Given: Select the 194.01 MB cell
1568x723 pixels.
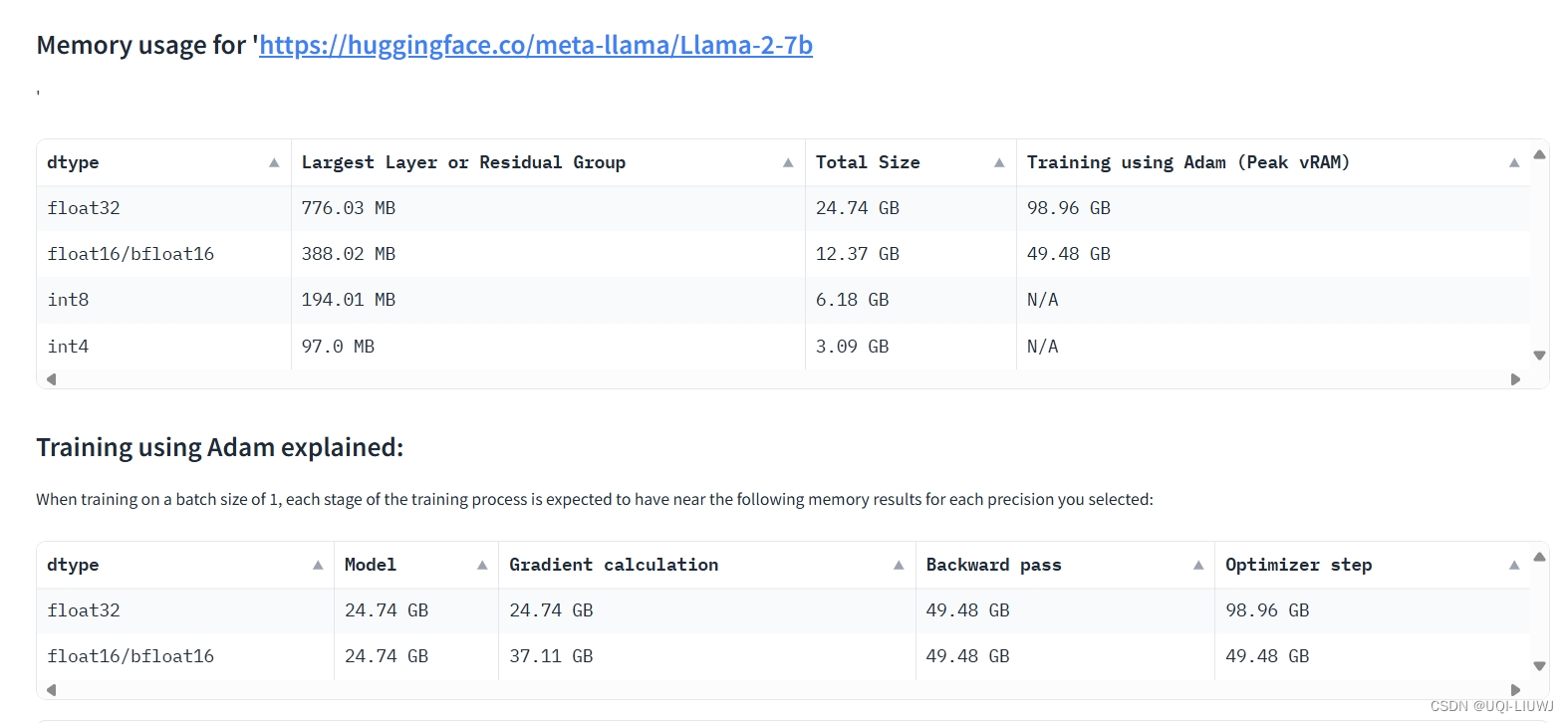Looking at the screenshot, I should pyautogui.click(x=548, y=300).
